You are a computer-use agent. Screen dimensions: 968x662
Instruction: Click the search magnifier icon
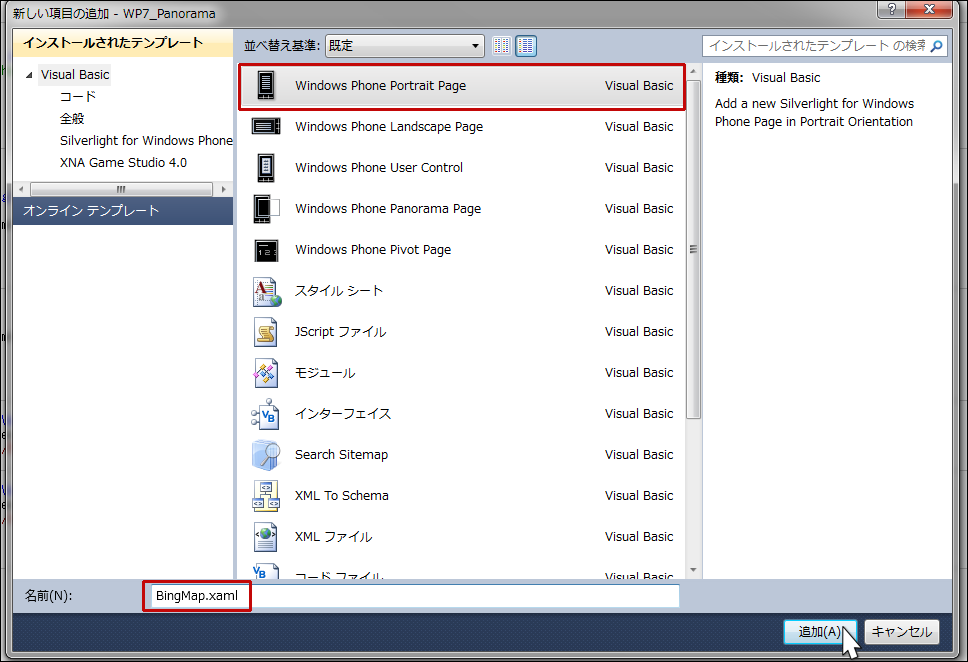tap(937, 46)
